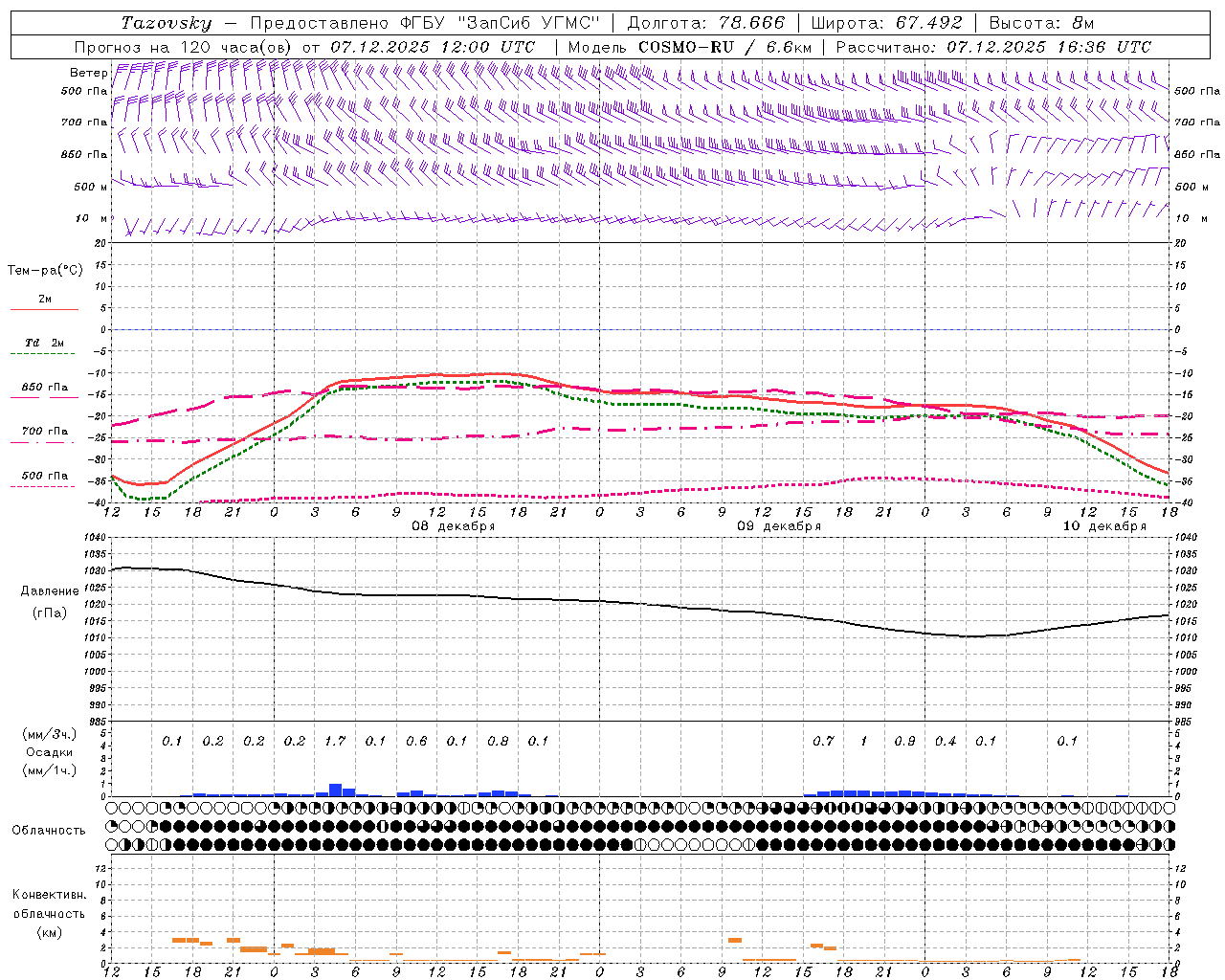Click the Широта: 67.492 value
This screenshot has width=1225, height=980.
point(886,23)
